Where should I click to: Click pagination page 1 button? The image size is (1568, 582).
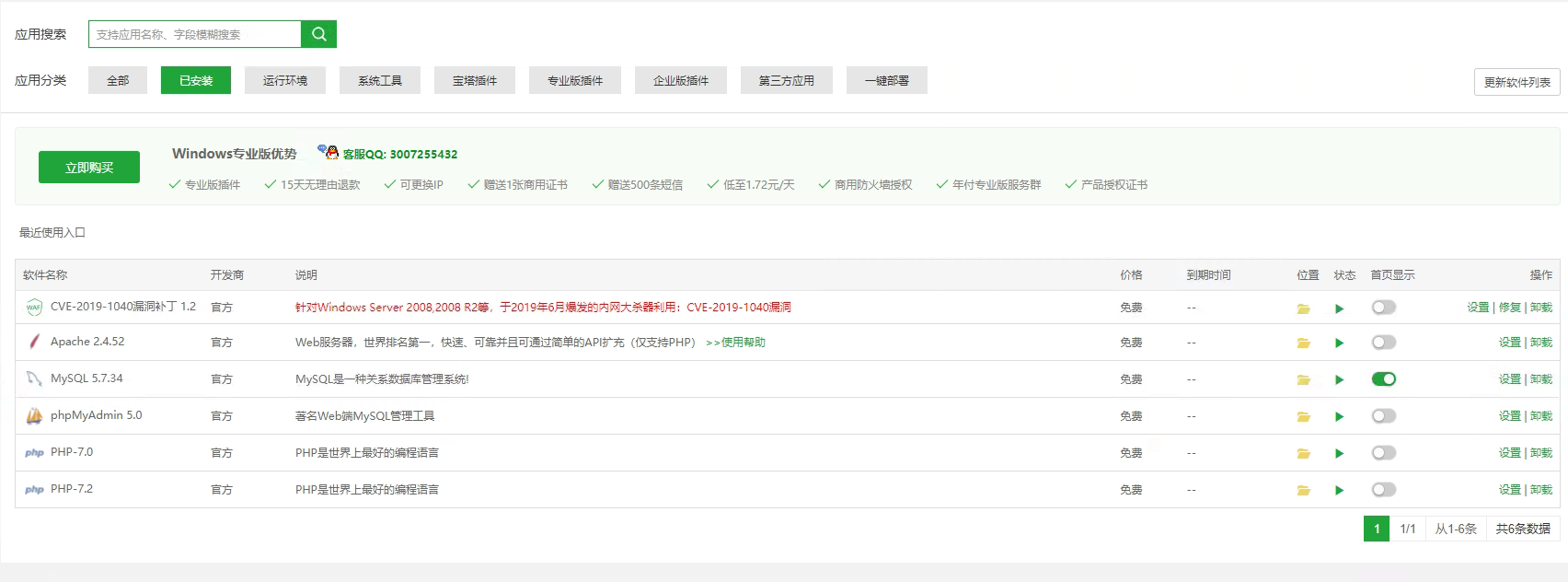[x=1377, y=529]
